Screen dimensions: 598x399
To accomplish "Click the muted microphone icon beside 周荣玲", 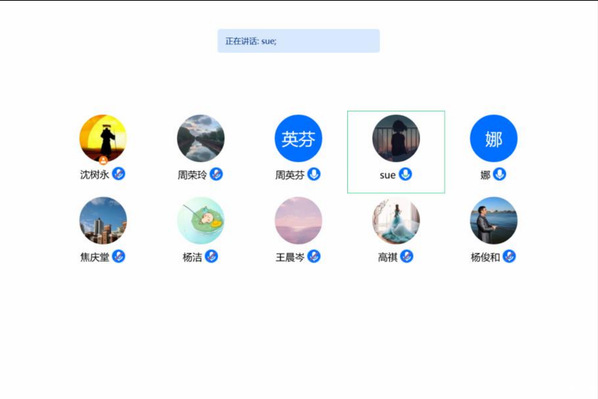I will (x=216, y=174).
